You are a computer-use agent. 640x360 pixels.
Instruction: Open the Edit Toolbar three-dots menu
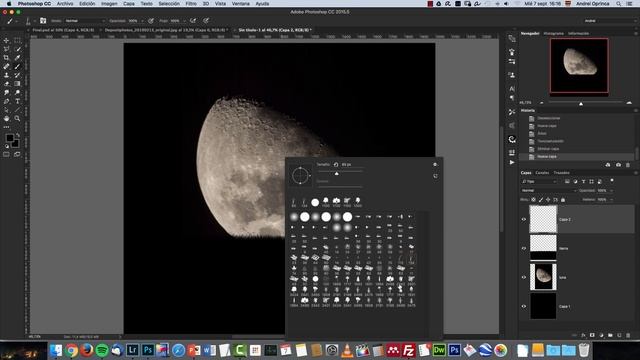(6, 127)
